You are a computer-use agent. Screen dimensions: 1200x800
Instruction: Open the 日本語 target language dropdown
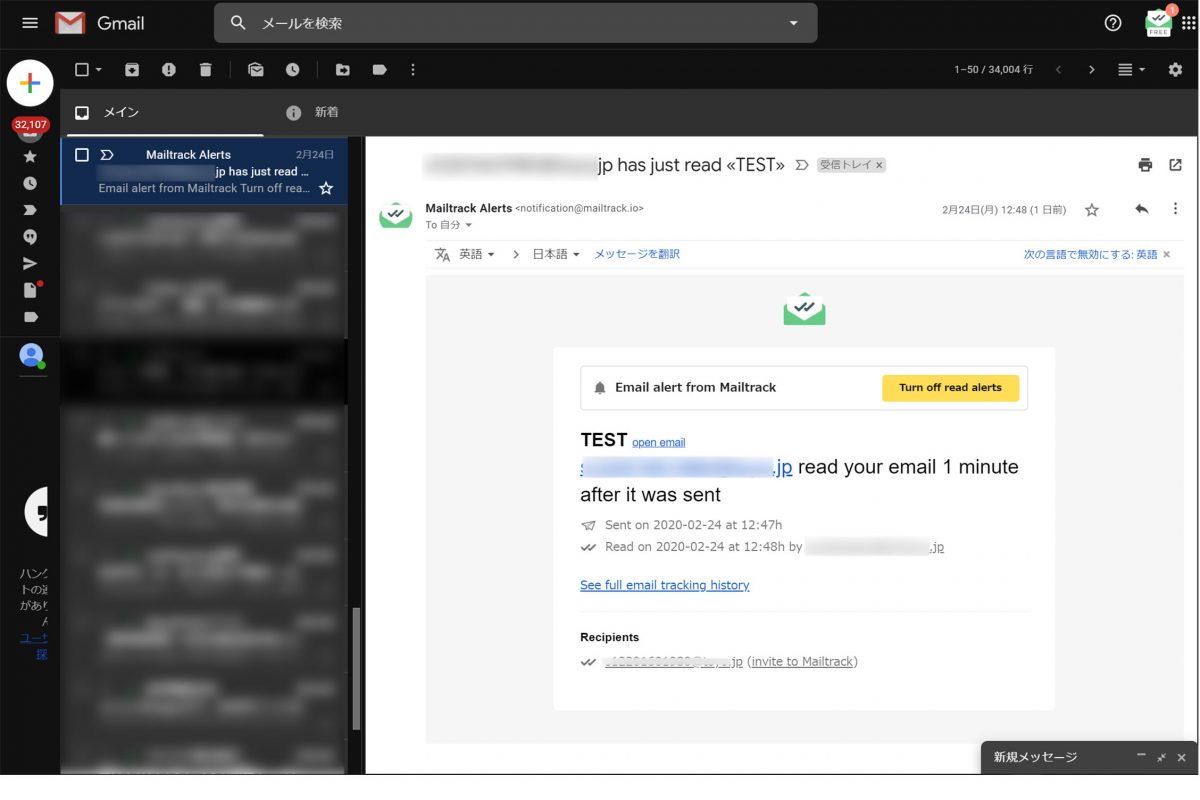click(556, 254)
